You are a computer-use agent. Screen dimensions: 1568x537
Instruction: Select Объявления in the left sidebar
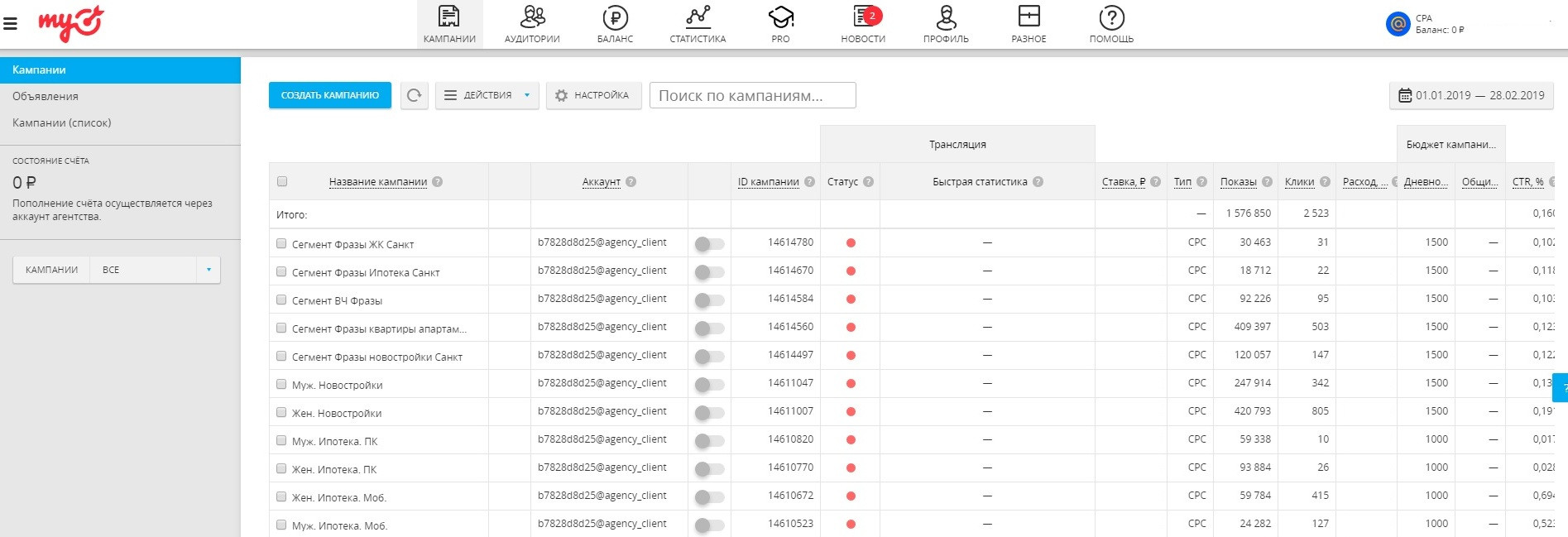(46, 96)
